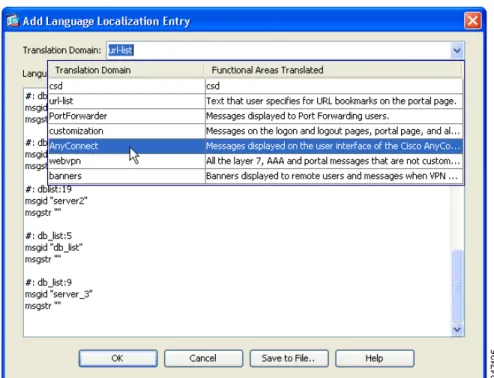The image size is (494, 378).
Task: Click the webvpn layer 7 description cell
Action: pyautogui.click(x=334, y=161)
